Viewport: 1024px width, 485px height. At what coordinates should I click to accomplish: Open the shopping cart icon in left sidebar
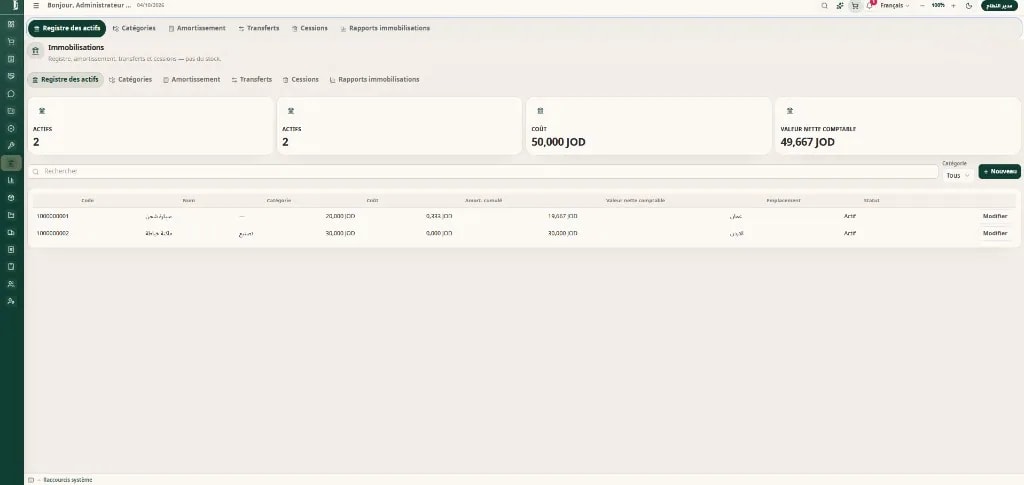(x=11, y=42)
